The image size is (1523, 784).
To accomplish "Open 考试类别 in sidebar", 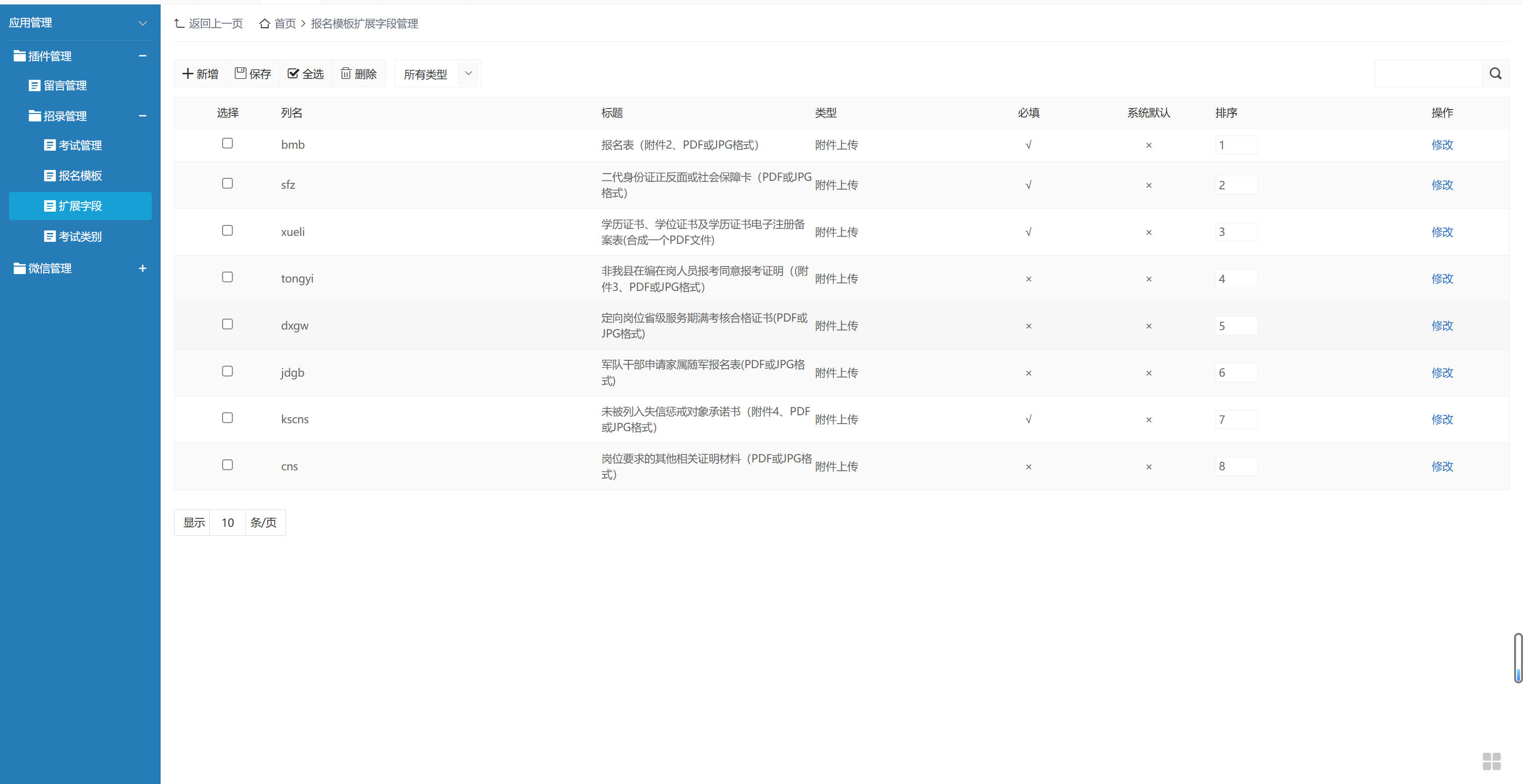I will coord(80,236).
